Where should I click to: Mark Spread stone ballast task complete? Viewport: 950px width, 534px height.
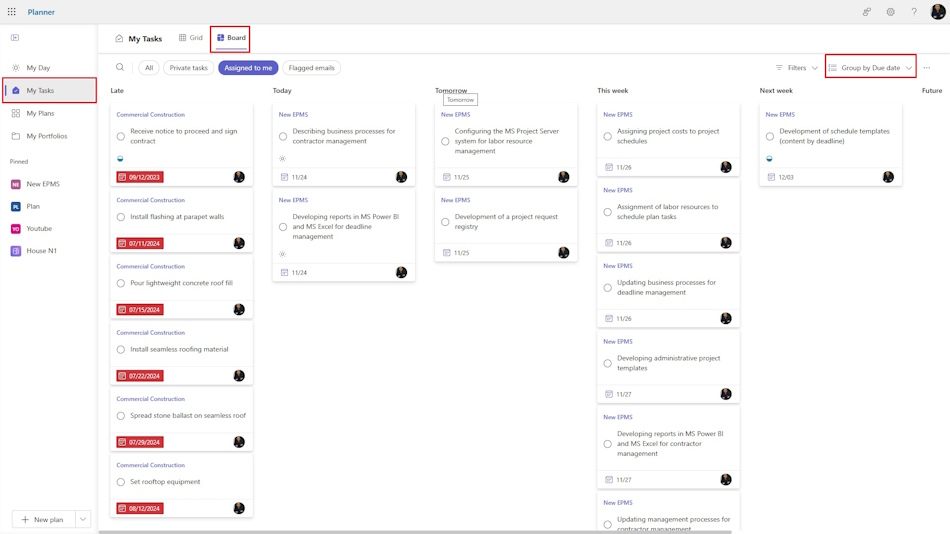coord(121,416)
